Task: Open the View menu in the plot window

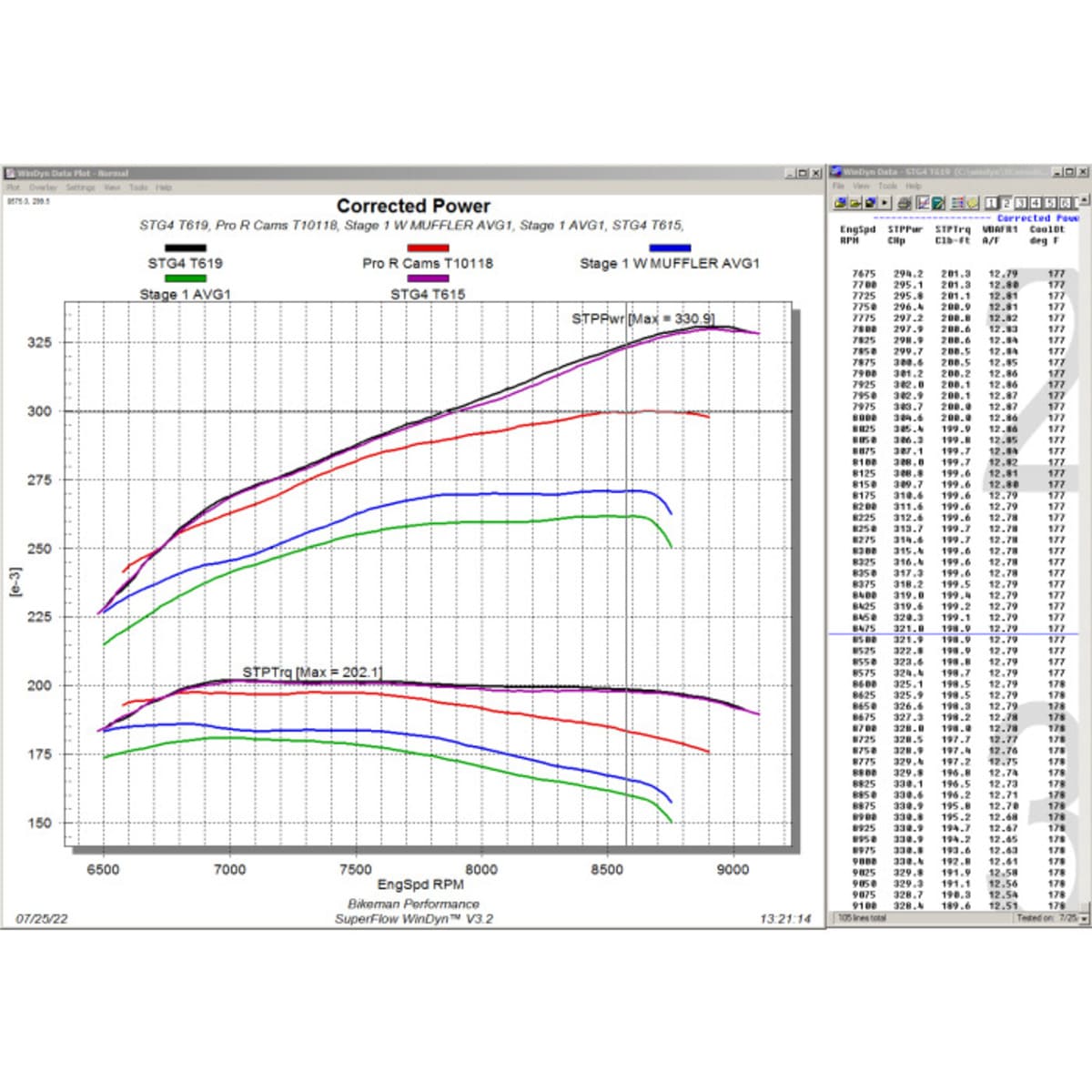Action: click(x=111, y=187)
